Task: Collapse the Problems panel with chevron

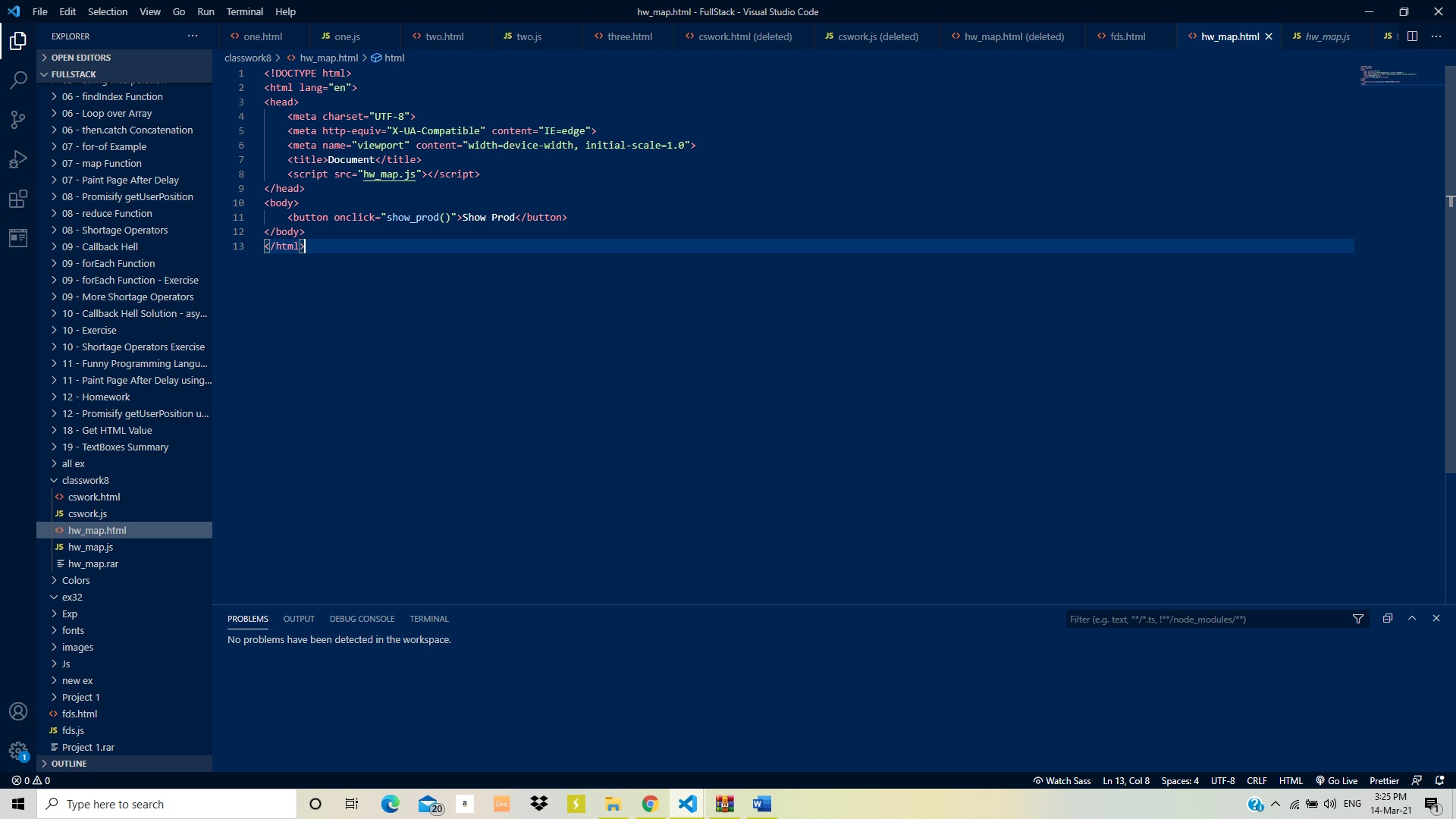Action: point(1412,619)
